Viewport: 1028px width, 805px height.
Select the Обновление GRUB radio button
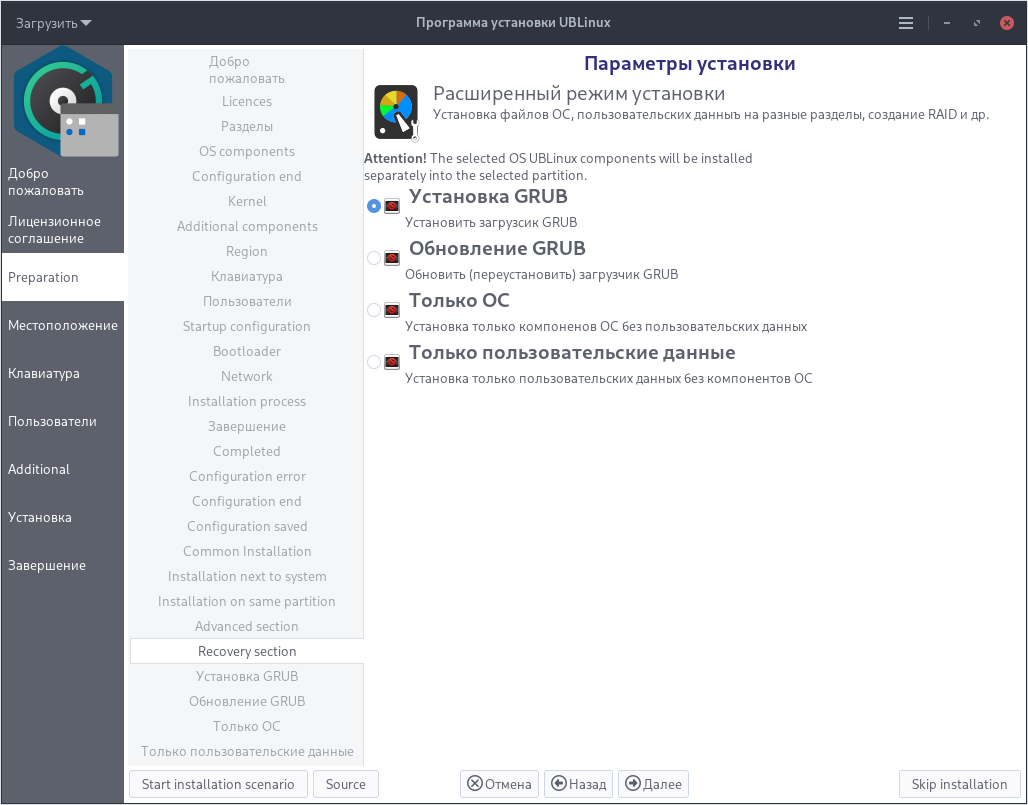tap(374, 258)
